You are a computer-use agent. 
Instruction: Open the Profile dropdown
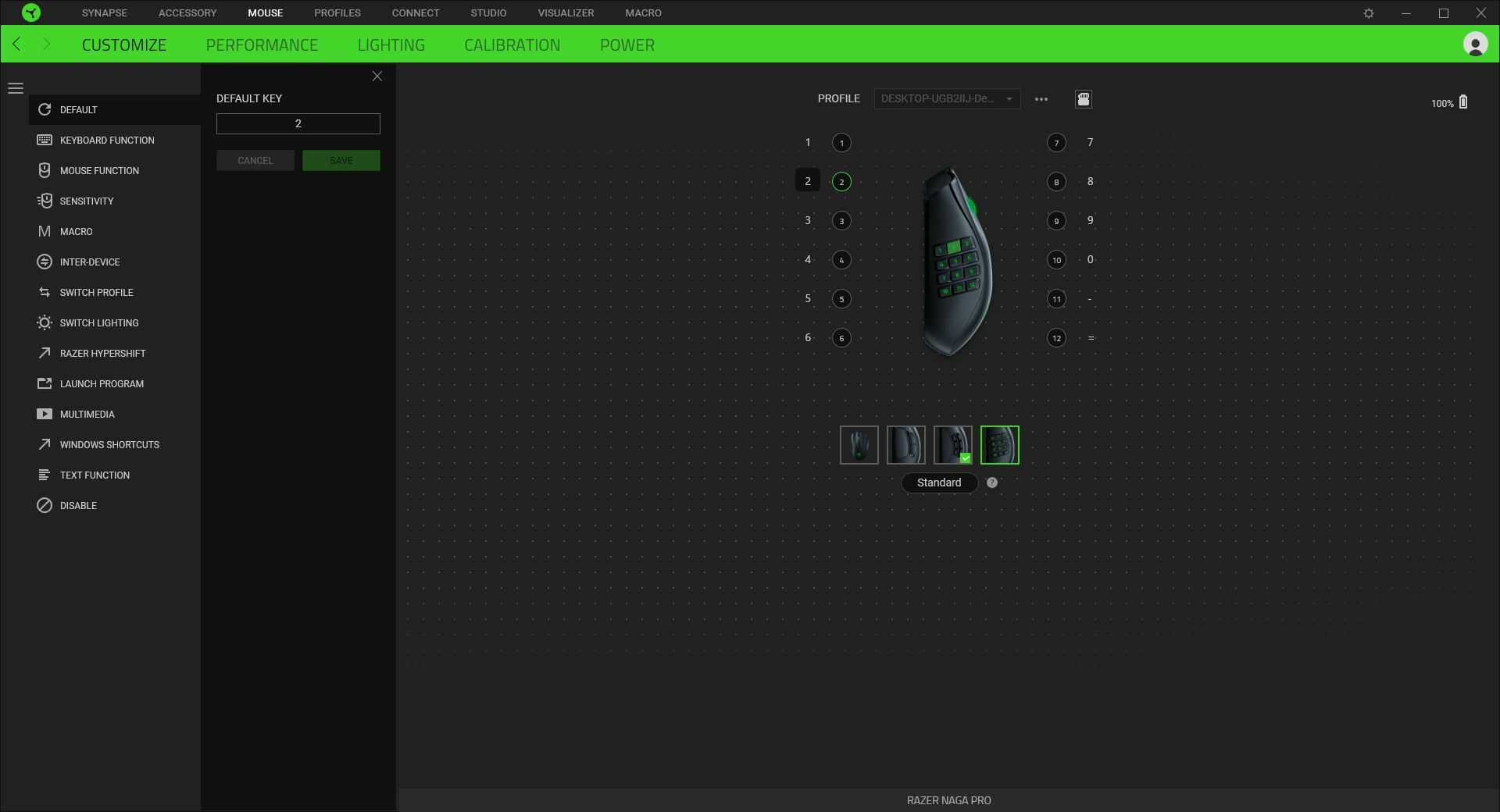pos(945,99)
